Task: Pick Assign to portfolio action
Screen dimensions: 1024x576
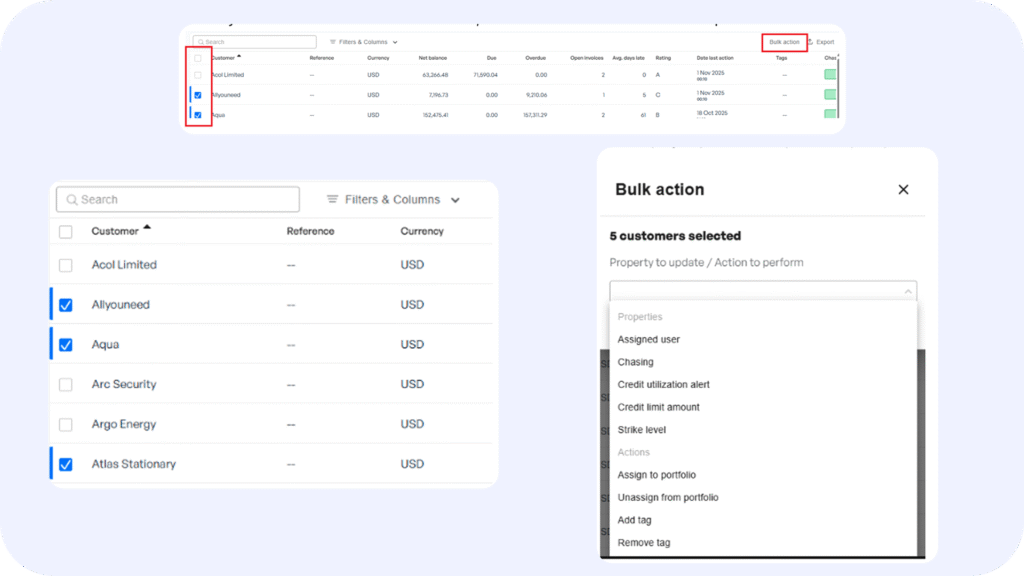Action: (656, 475)
